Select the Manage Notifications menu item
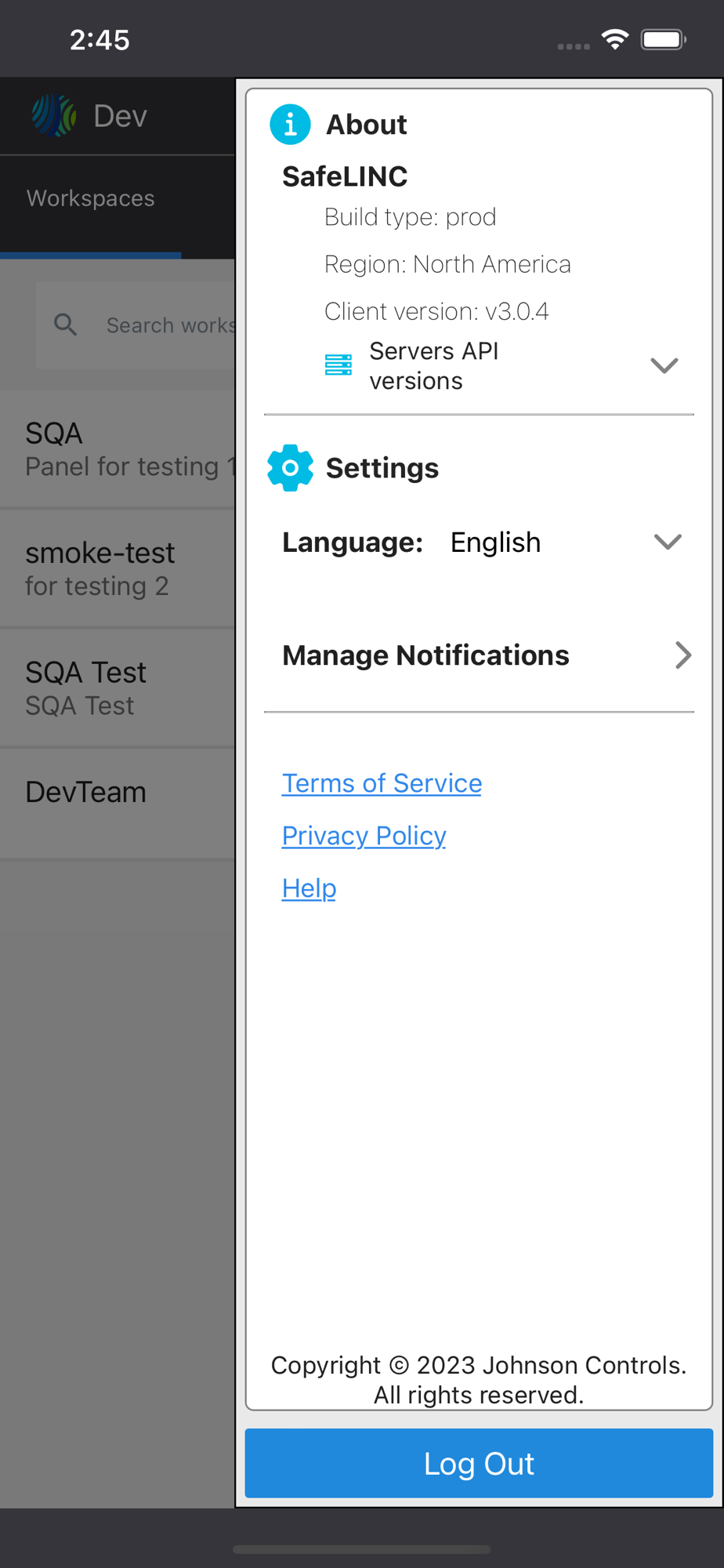The image size is (724, 1568). coord(425,655)
